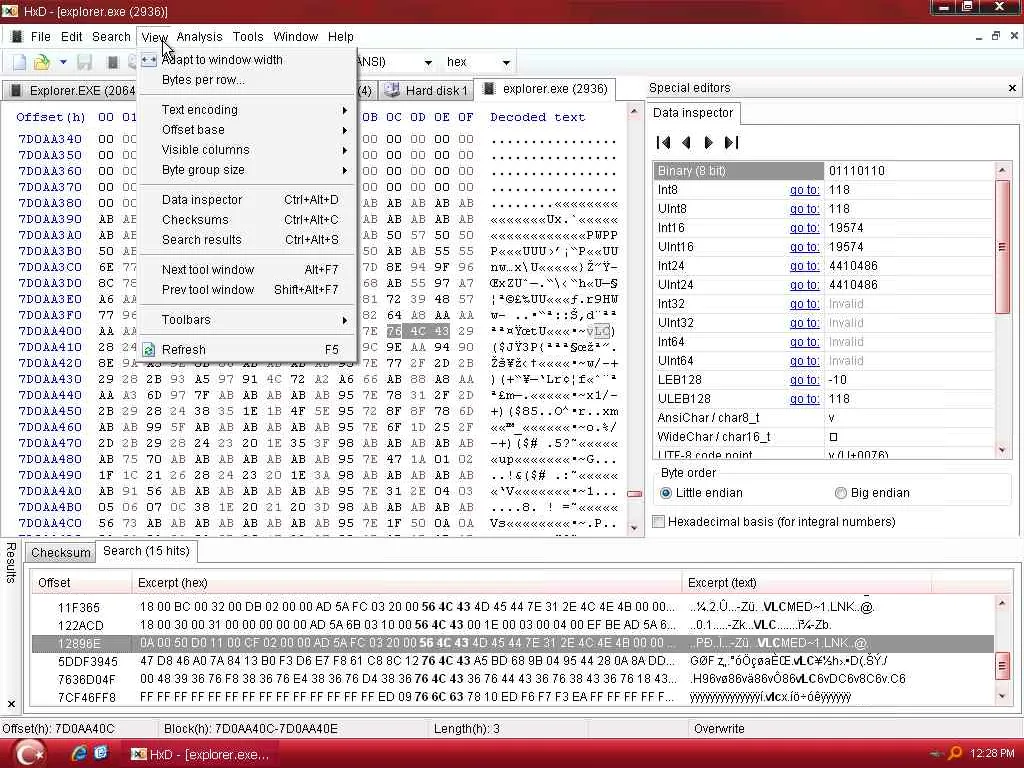
Task: Open the Tools menu
Action: [x=248, y=37]
